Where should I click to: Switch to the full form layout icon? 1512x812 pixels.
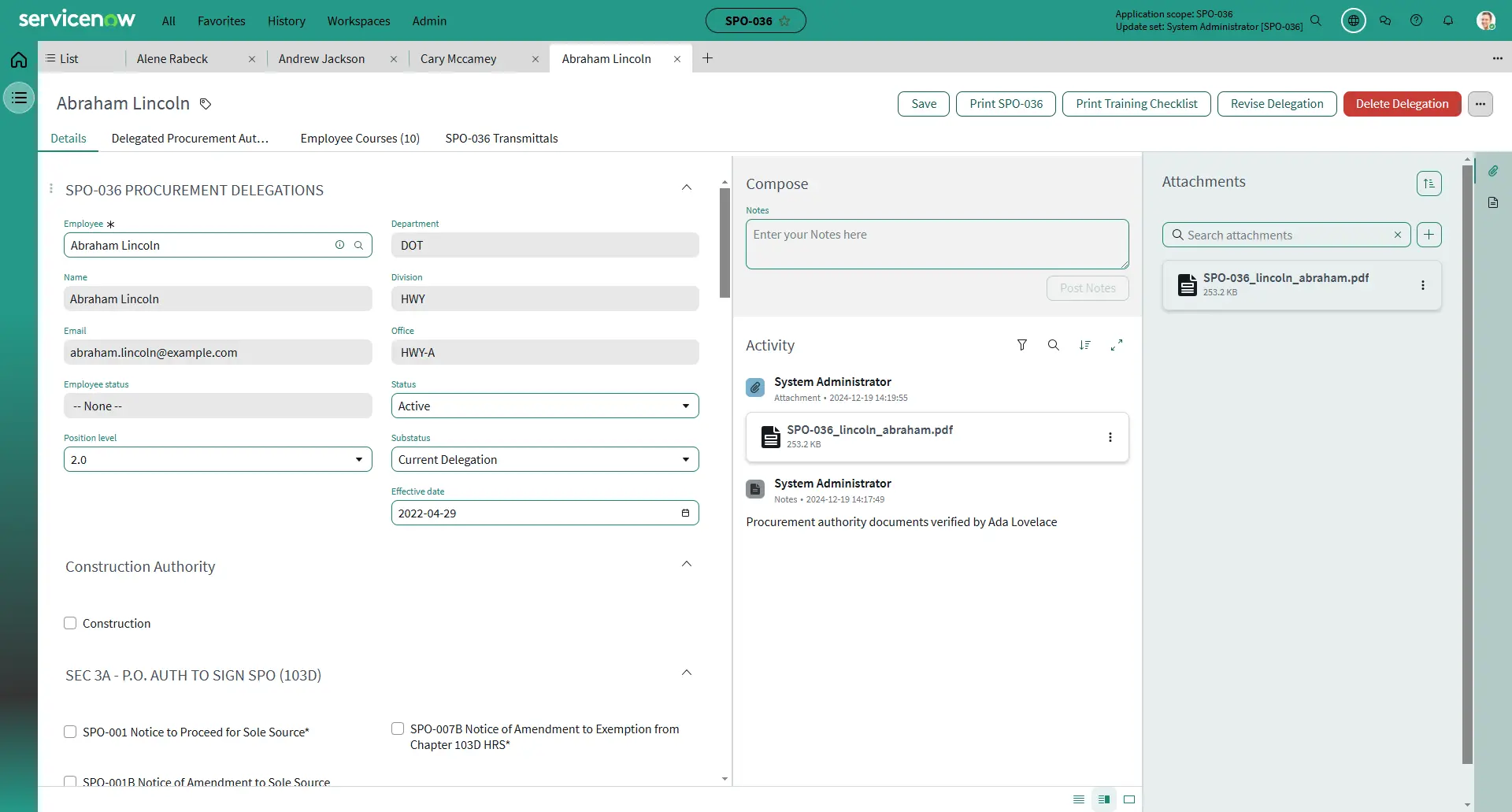[x=1128, y=799]
